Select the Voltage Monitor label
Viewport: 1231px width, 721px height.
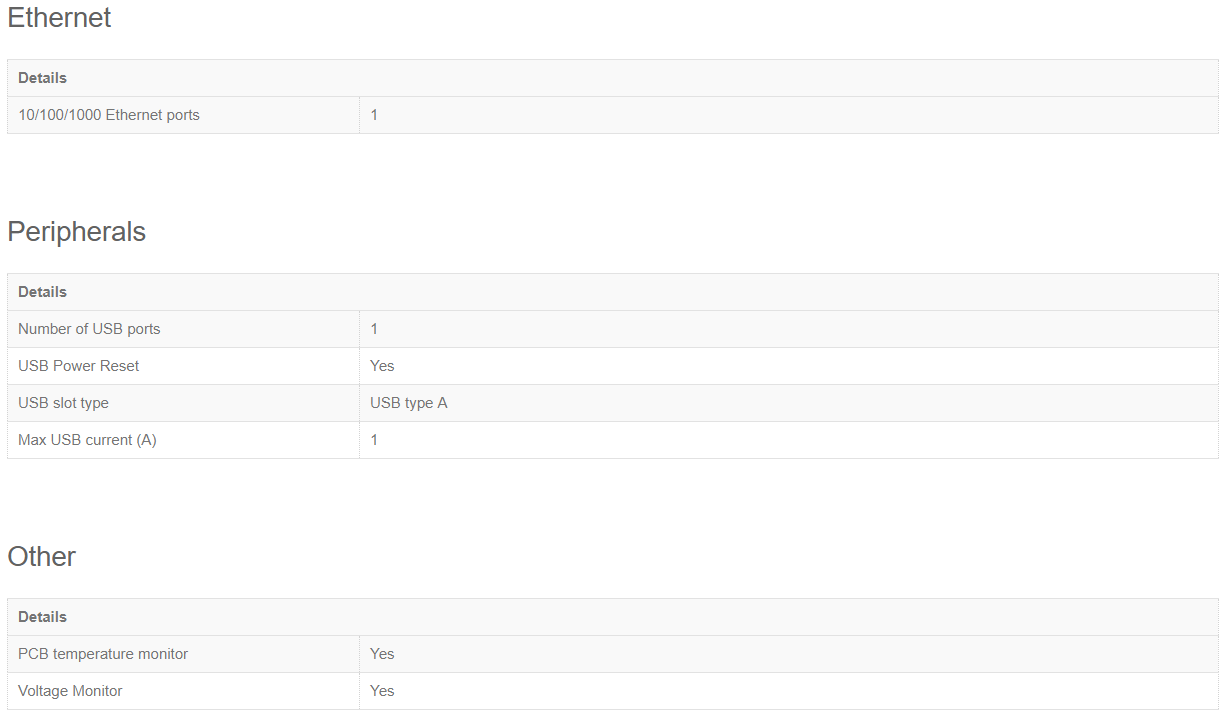click(x=70, y=691)
